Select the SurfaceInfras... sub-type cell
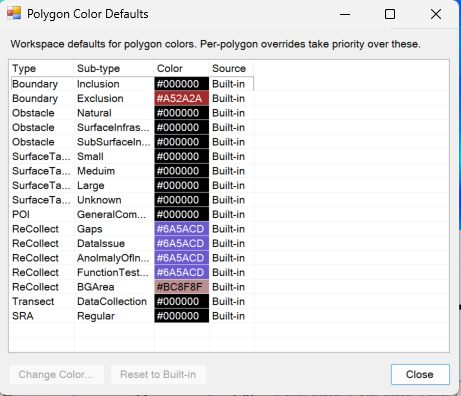The width and height of the screenshot is (461, 396). point(114,127)
